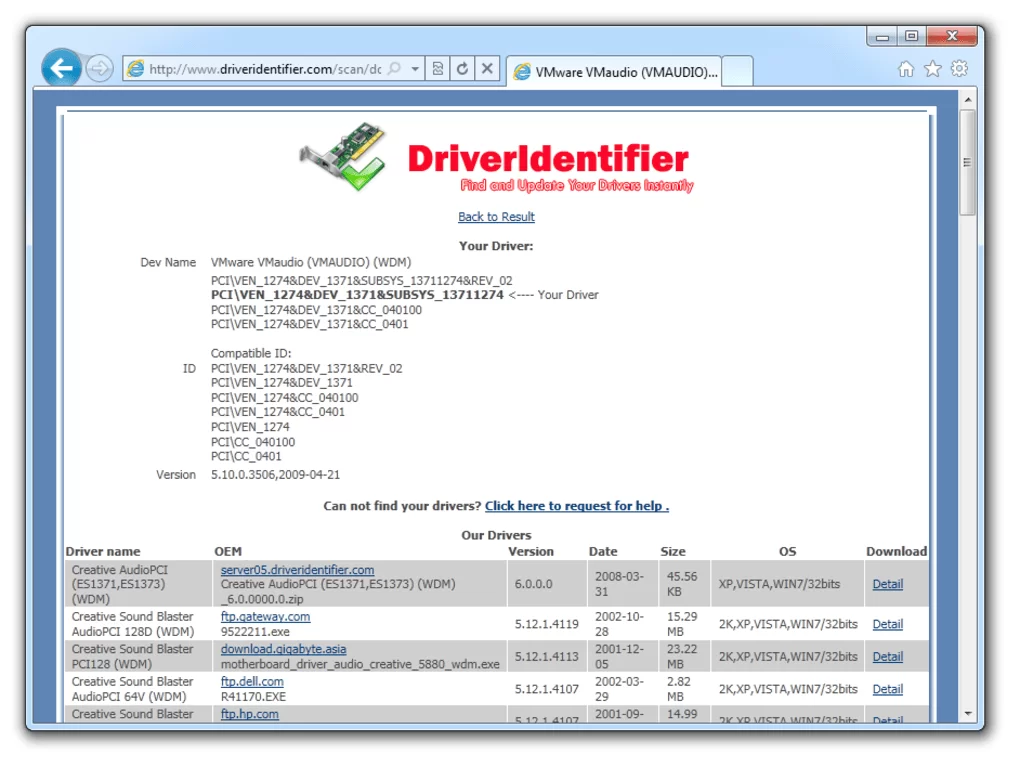Image resolution: width=1020 pixels, height=767 pixels.
Task: Open the address bar history dropdown
Action: click(x=417, y=68)
